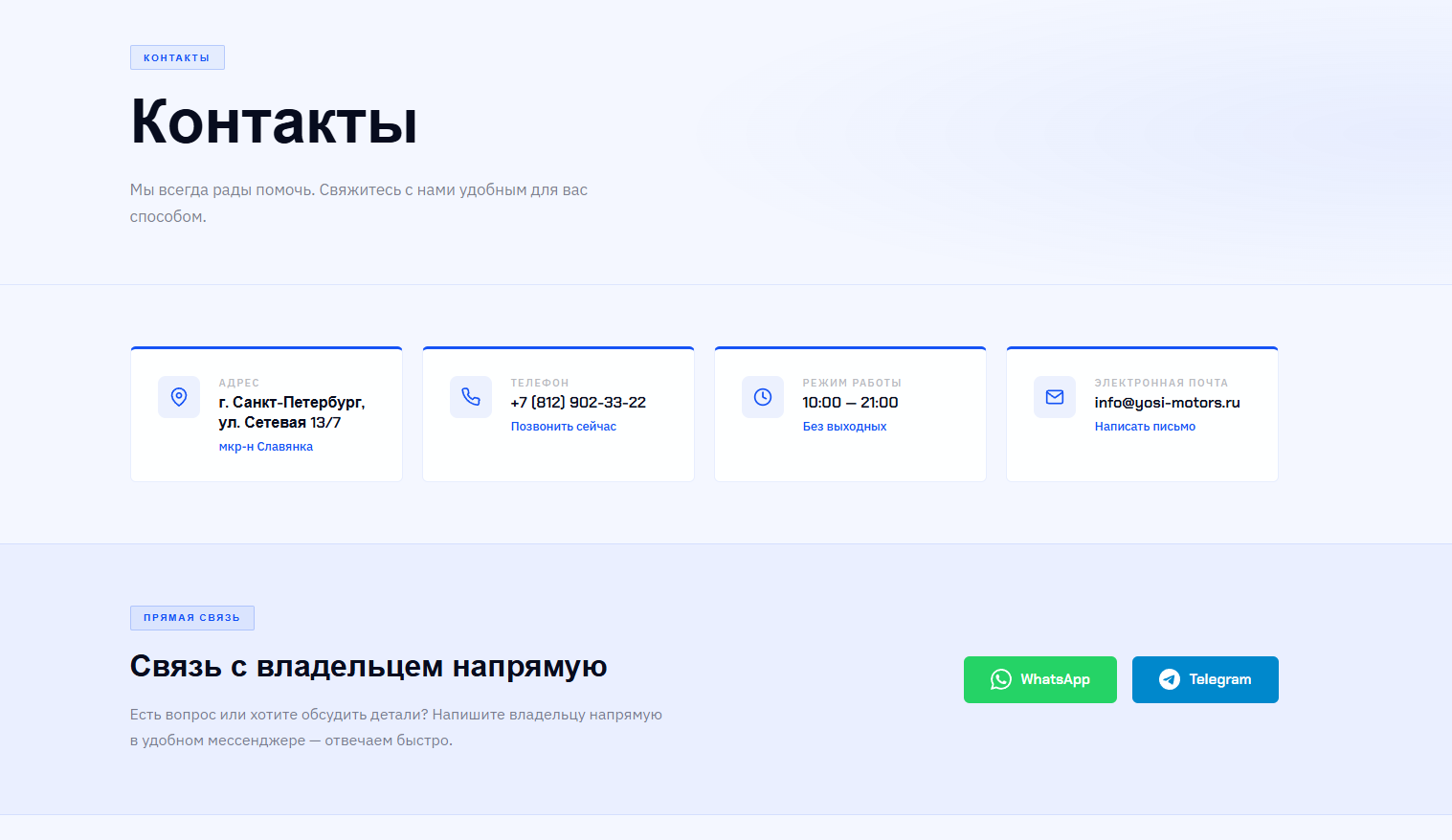The width and height of the screenshot is (1452, 840).
Task: Click the paragraph starting 'Есть вопрос или хотите'
Action: [396, 727]
